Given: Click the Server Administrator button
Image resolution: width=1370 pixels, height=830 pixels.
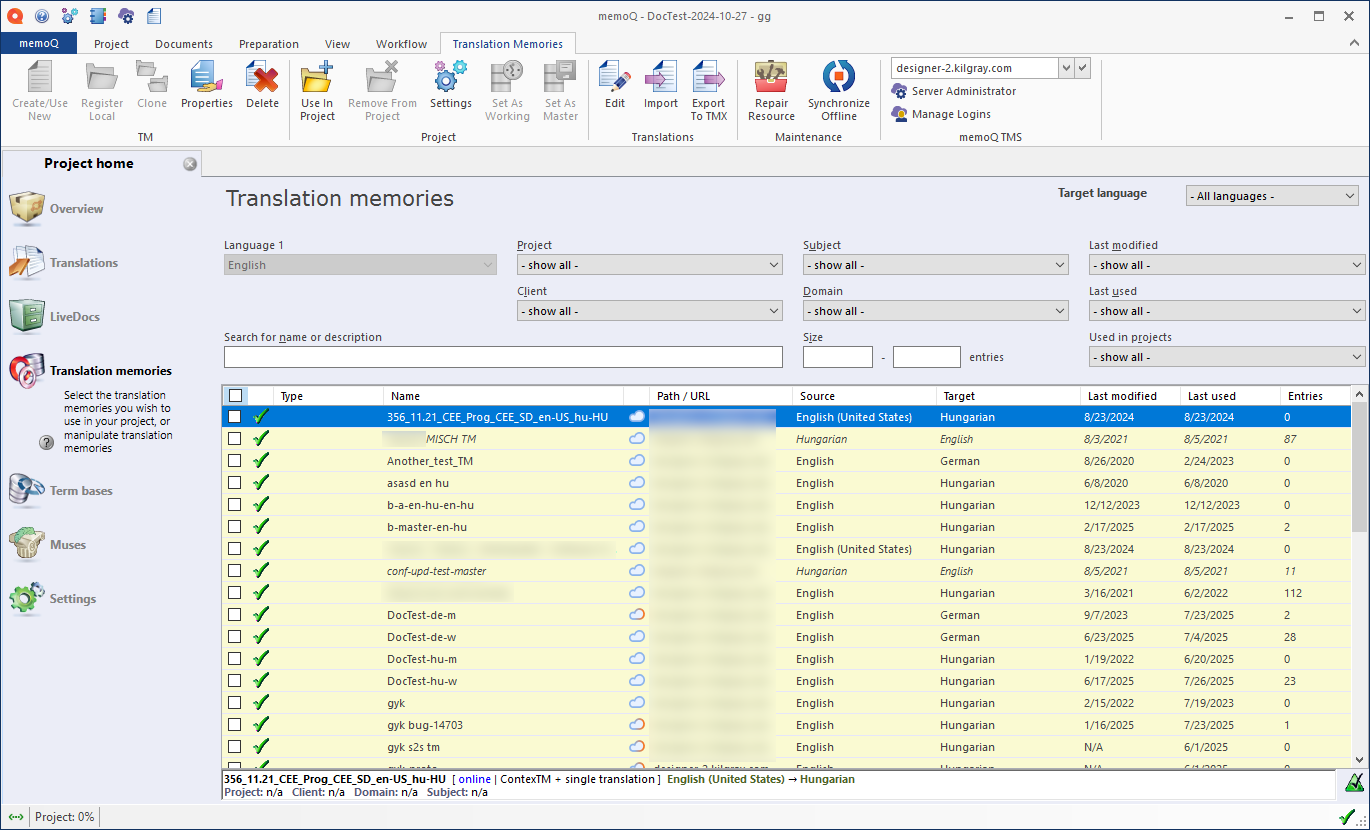Looking at the screenshot, I should tap(962, 91).
